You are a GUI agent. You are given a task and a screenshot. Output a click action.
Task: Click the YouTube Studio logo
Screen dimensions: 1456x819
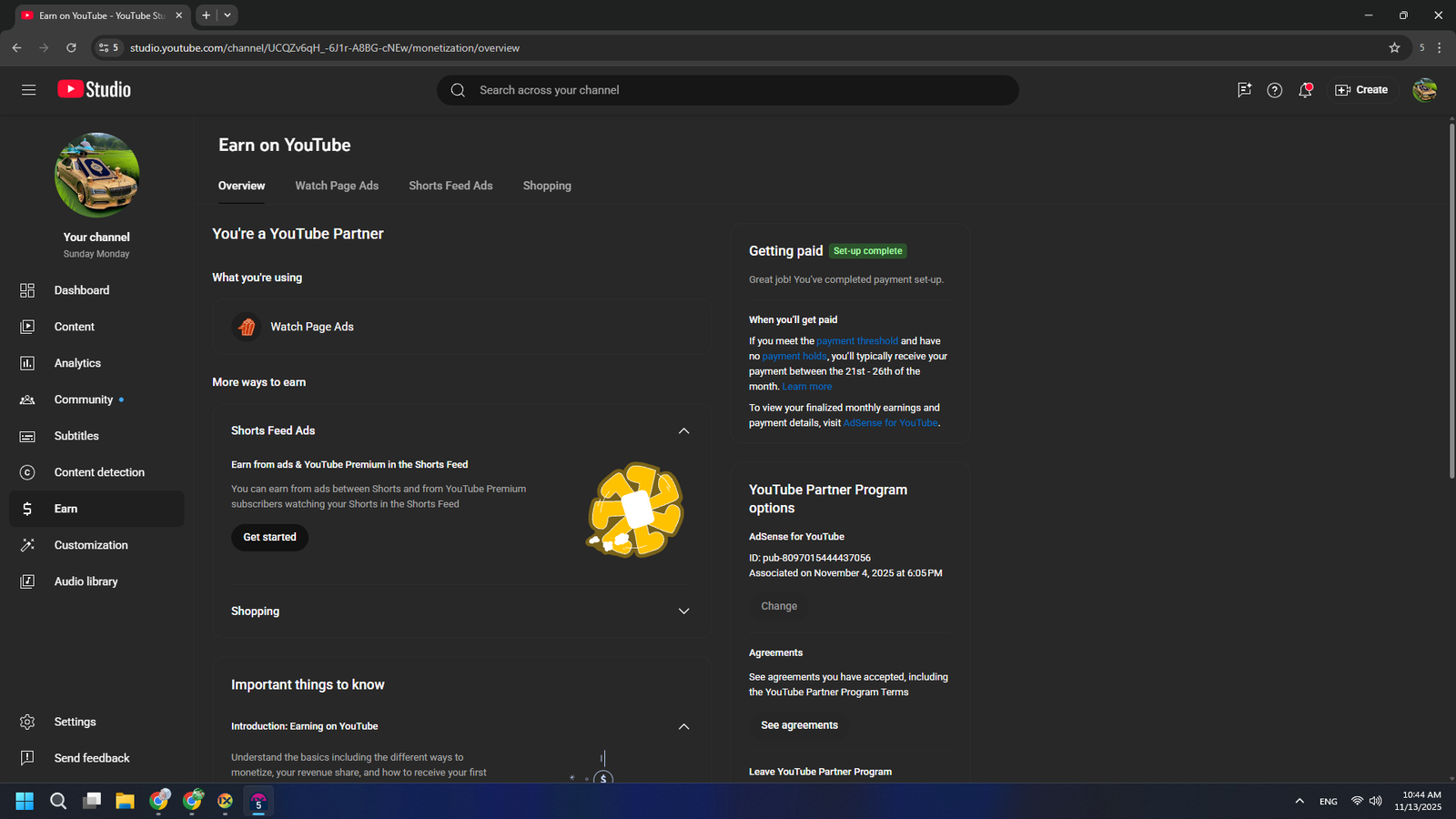click(x=95, y=89)
